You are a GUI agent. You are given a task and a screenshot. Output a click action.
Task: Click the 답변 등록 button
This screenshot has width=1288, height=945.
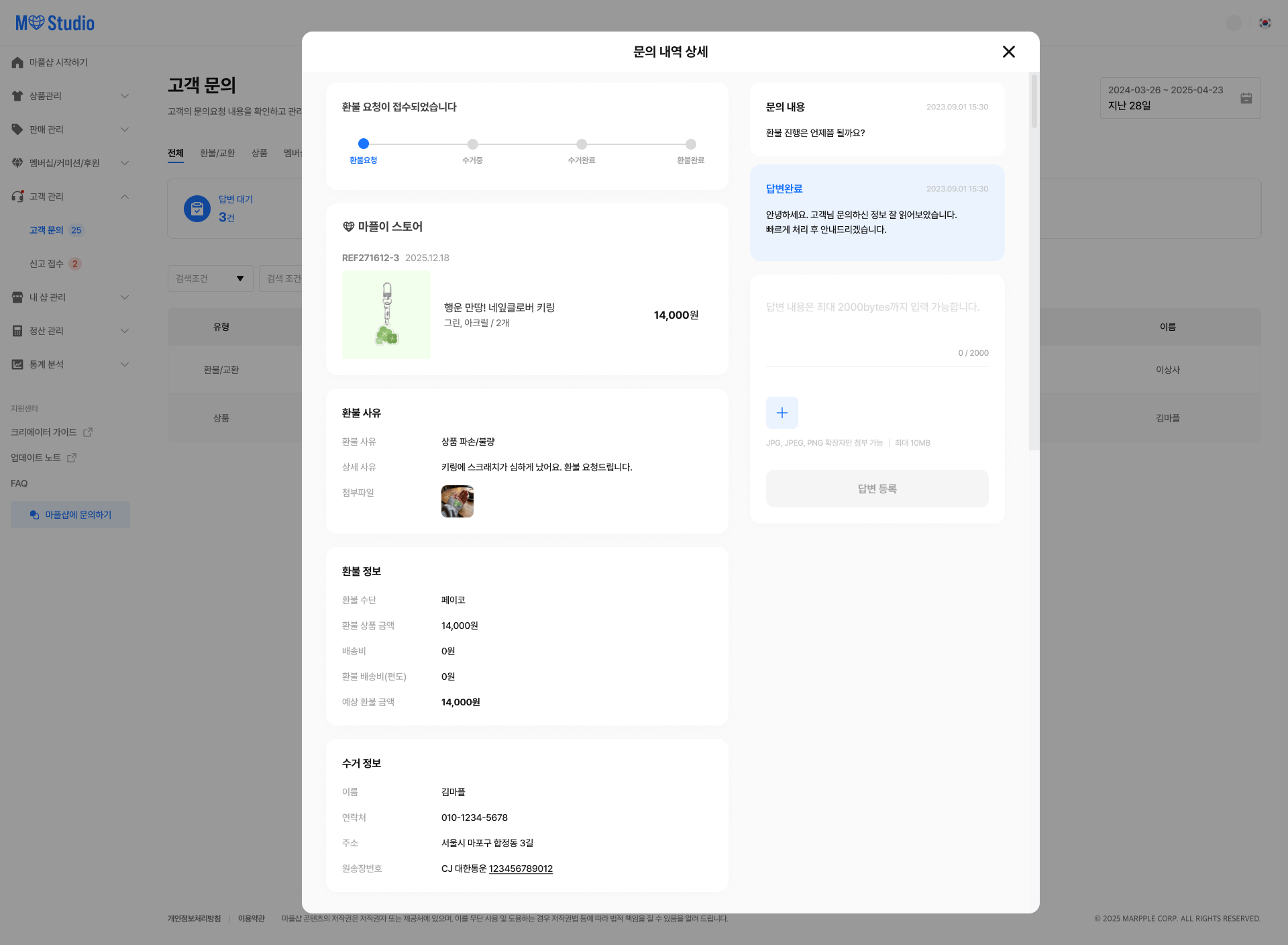(877, 489)
